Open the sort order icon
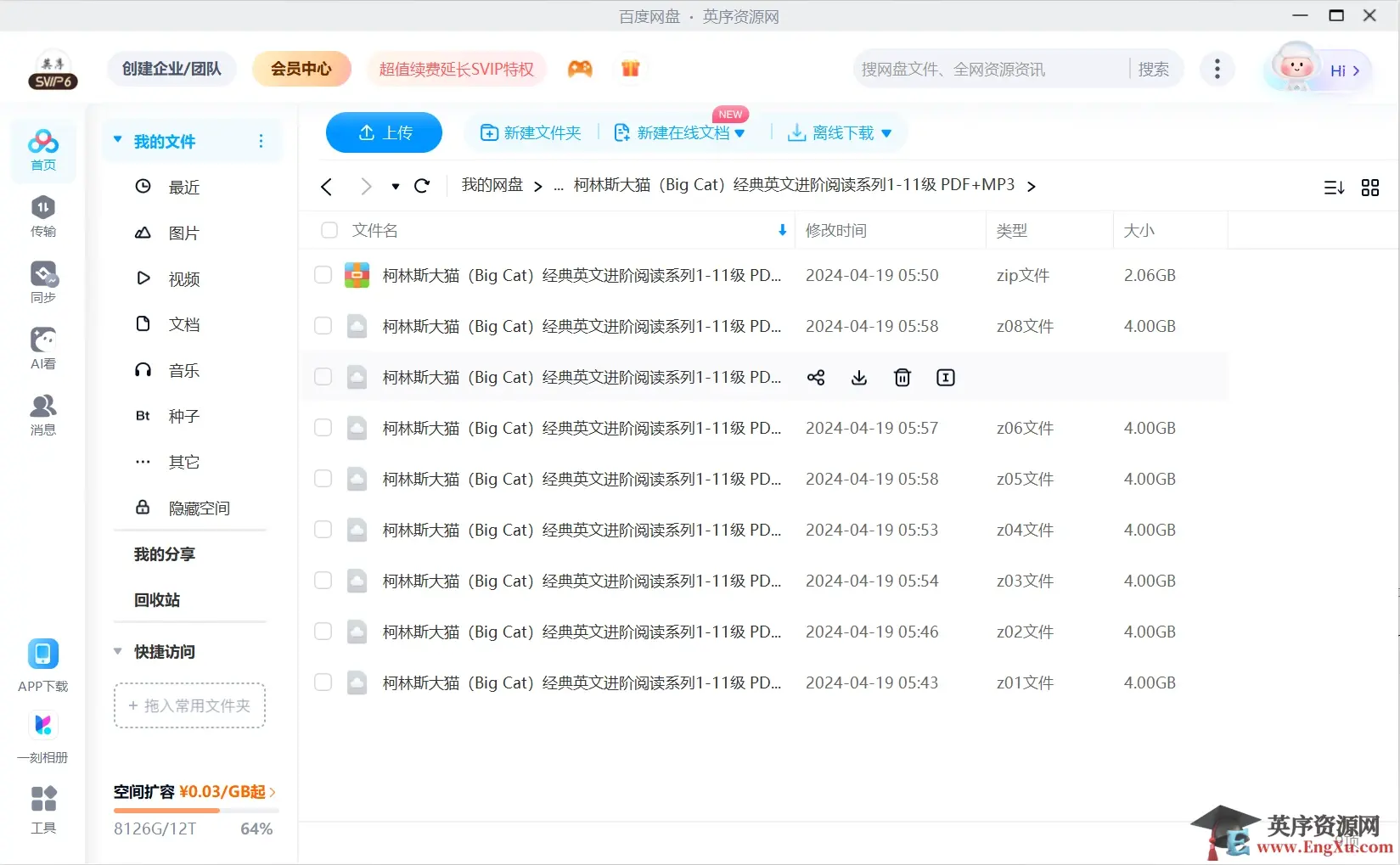The width and height of the screenshot is (1400, 865). point(1334,188)
